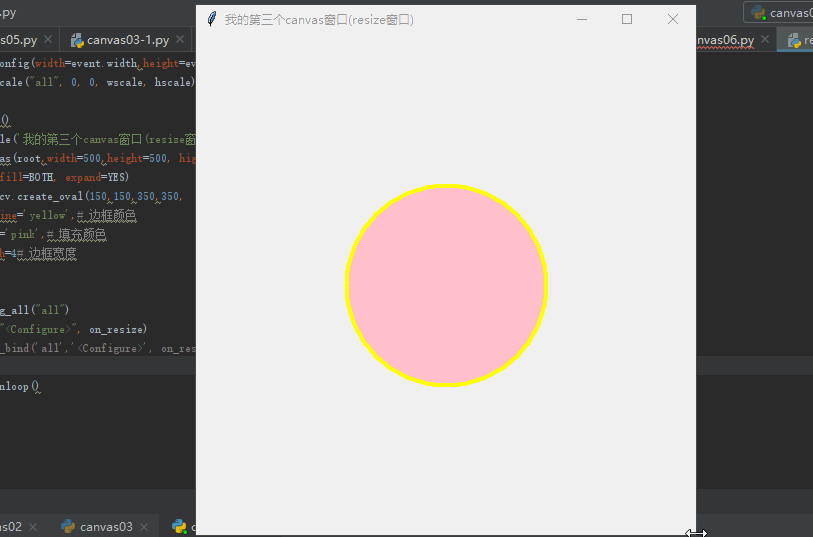813x537 pixels.
Task: Minimize the canvas window
Action: [x=582, y=20]
